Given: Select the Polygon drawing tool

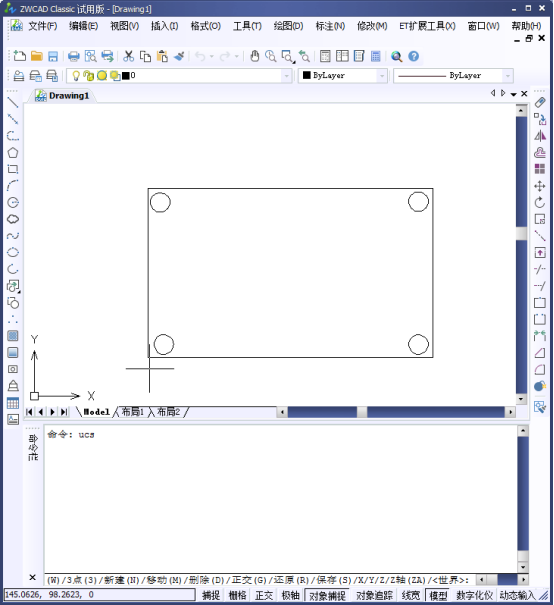Looking at the screenshot, I should pos(13,152).
